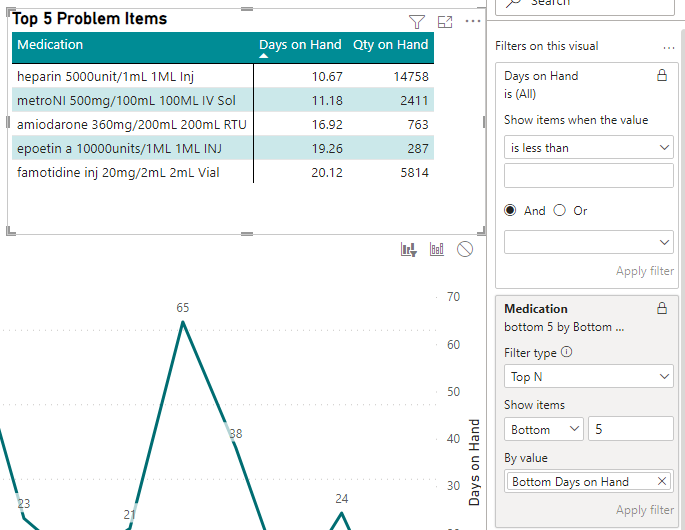Click the data interaction bar chart icon
Screen dimensions: 685x530
437,249
